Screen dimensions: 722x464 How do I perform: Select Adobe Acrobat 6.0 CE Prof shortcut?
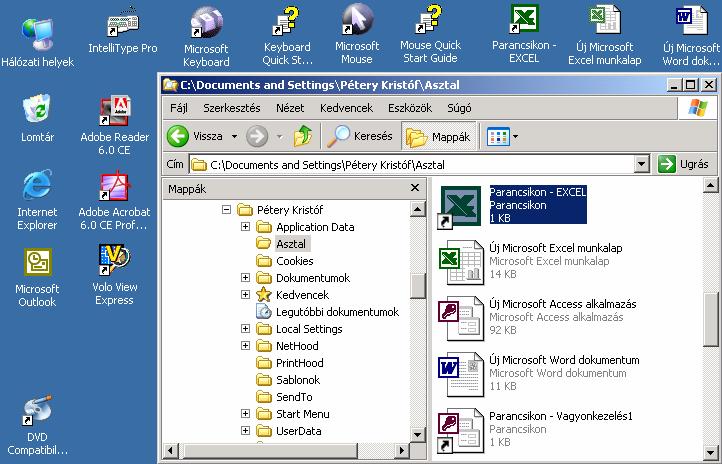click(114, 201)
